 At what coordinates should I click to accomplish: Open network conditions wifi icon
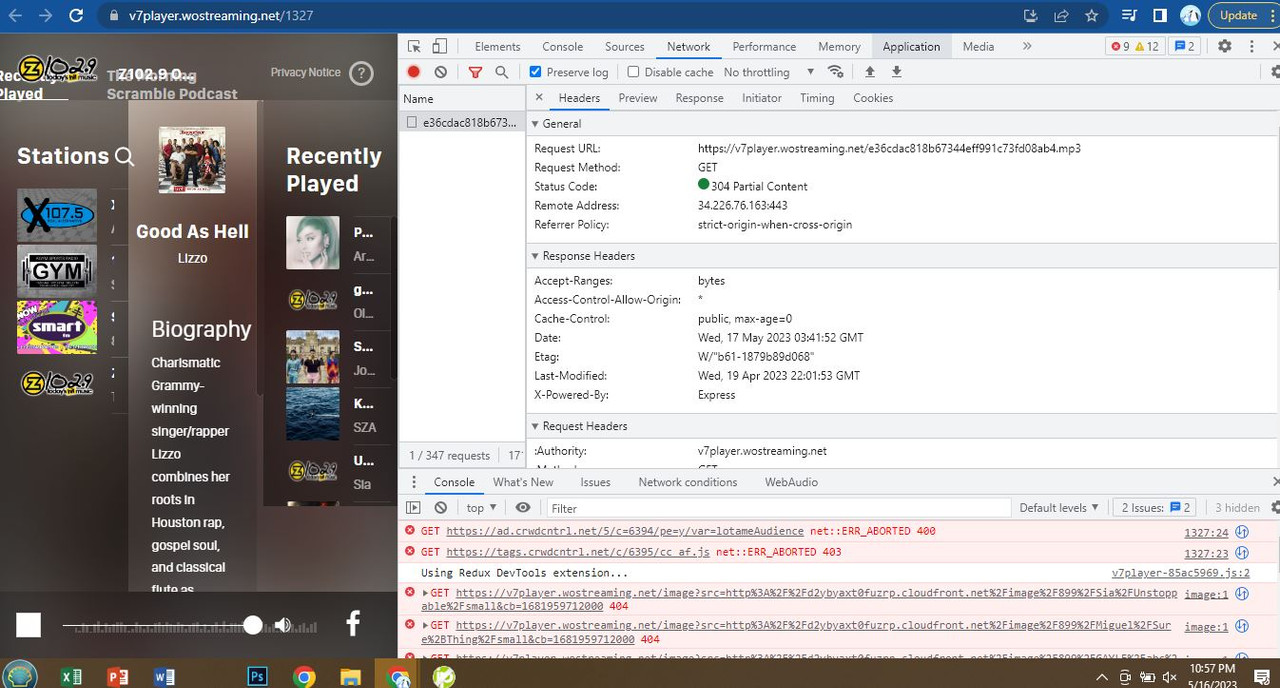pyautogui.click(x=836, y=72)
